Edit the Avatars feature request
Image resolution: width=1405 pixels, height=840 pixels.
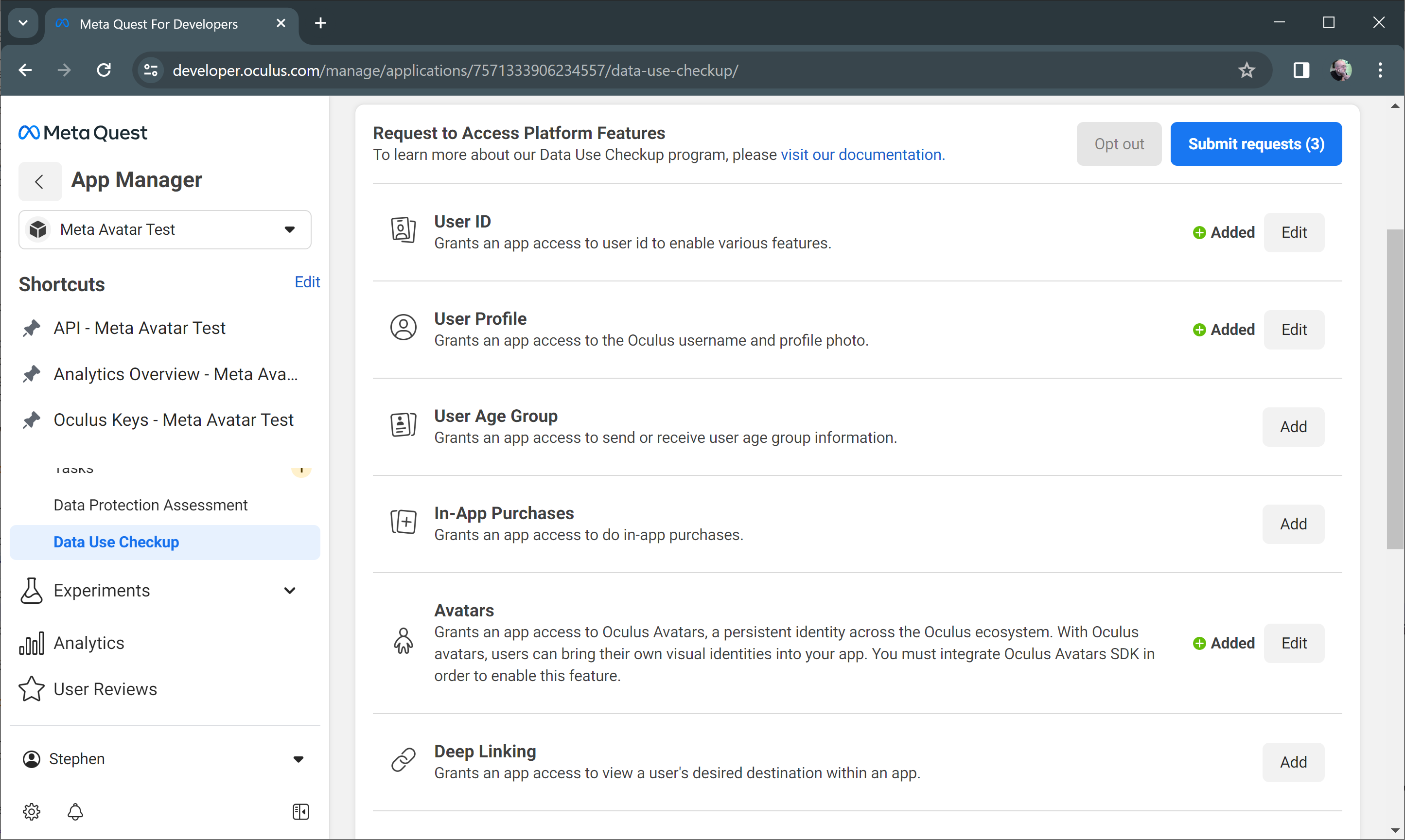(x=1294, y=643)
